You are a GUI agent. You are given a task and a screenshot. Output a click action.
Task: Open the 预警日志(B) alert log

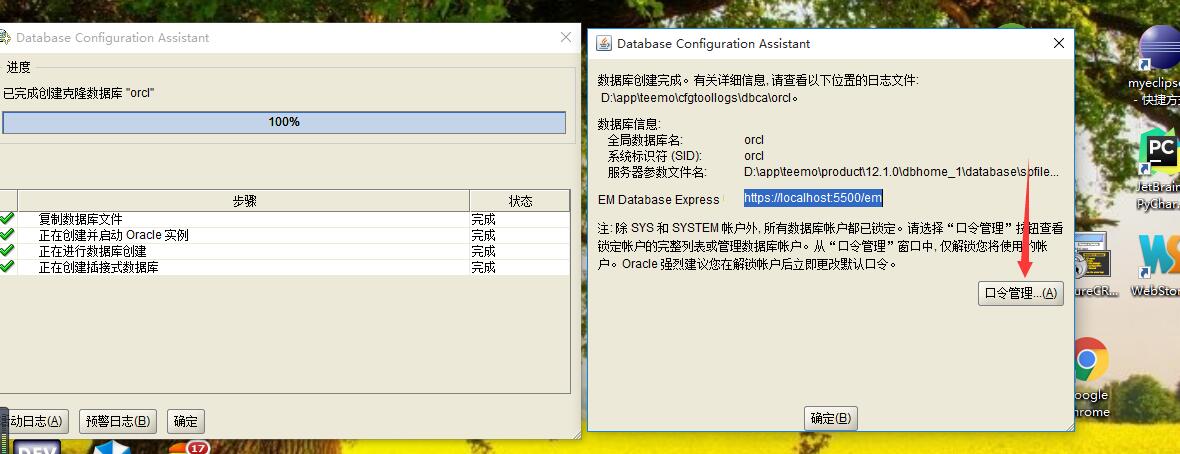click(x=117, y=422)
